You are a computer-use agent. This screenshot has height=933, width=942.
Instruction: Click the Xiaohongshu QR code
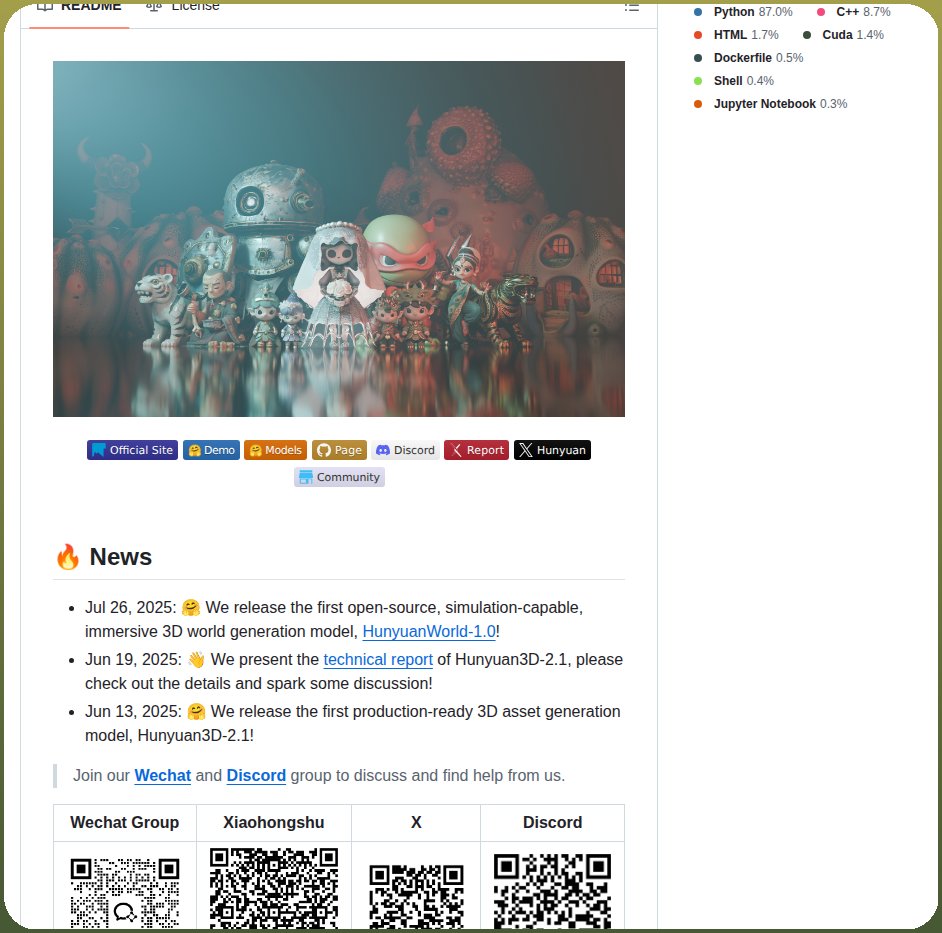(x=274, y=888)
